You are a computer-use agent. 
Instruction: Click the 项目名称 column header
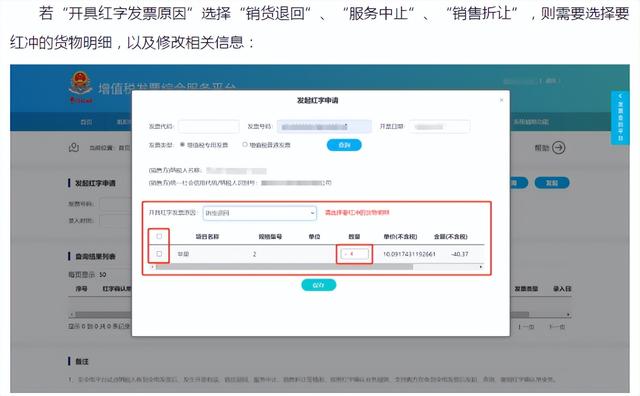click(x=207, y=236)
